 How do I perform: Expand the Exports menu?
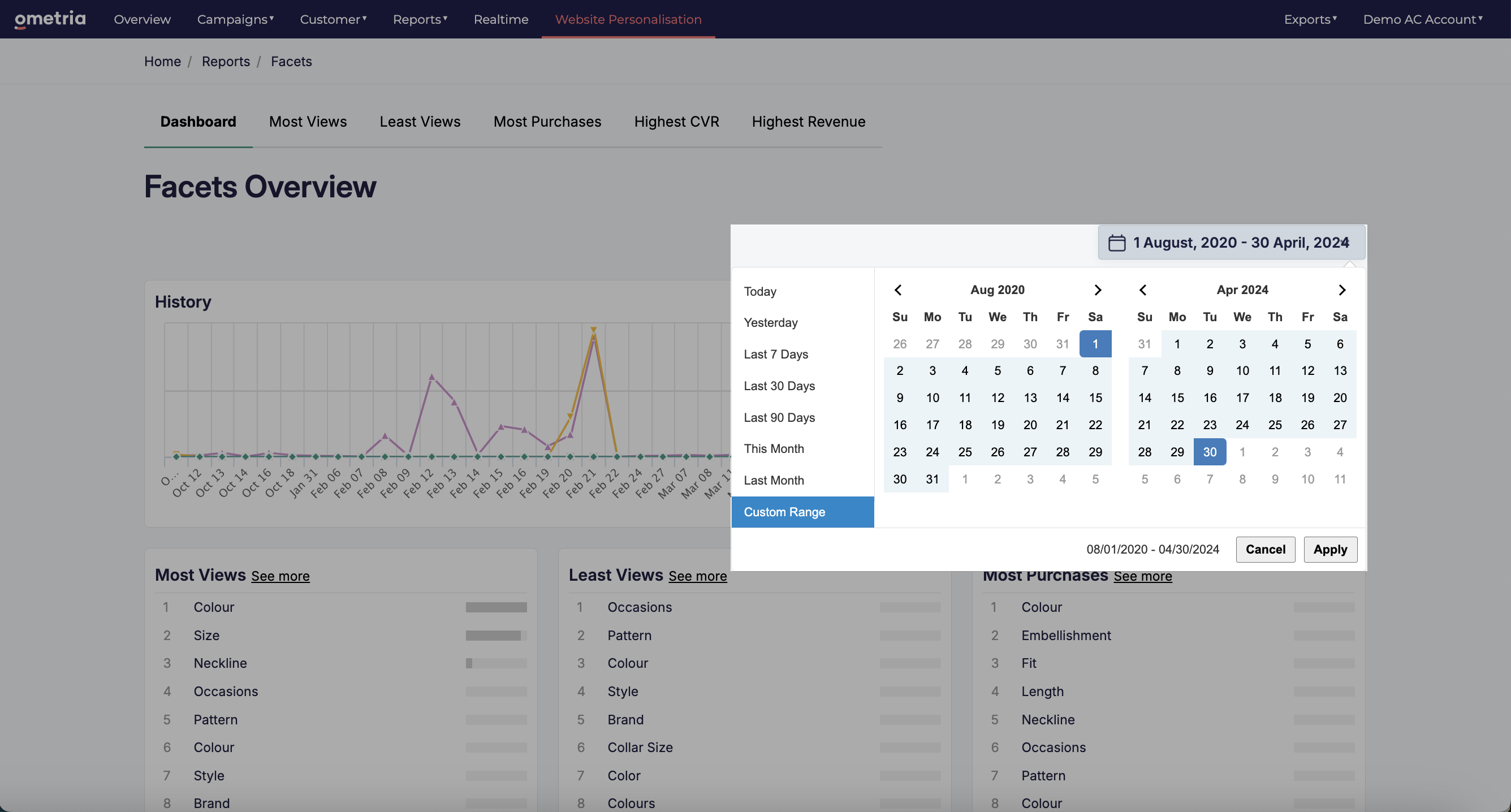1310,19
